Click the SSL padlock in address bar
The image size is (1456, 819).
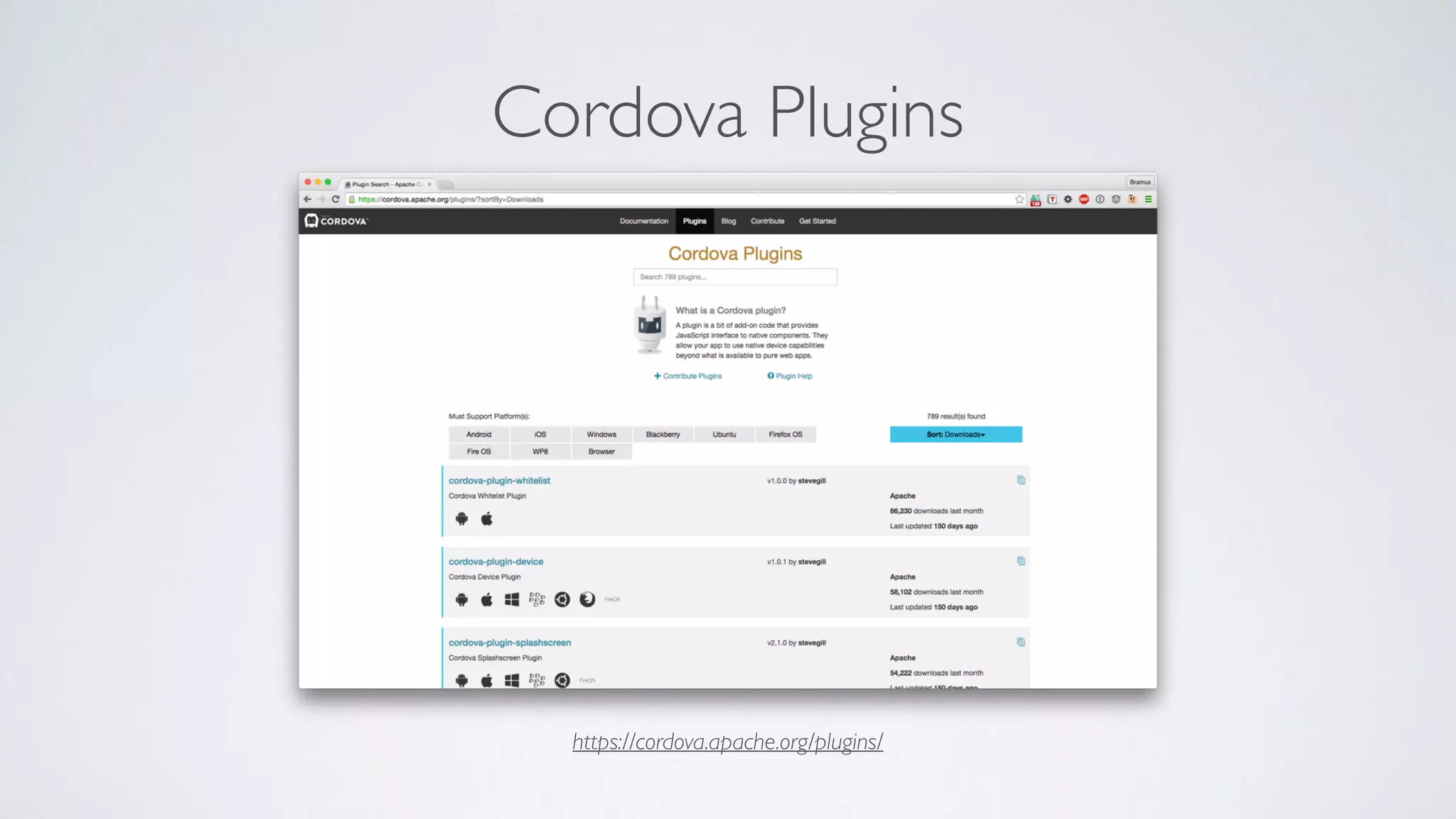(351, 200)
